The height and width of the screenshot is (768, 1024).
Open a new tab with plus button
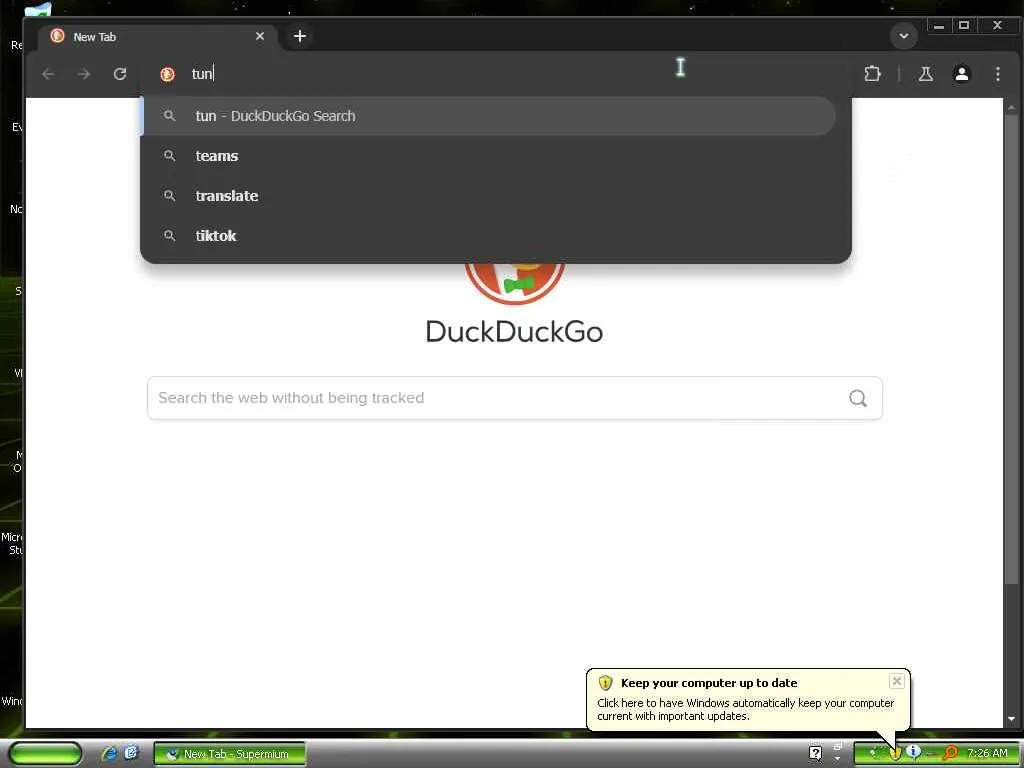pos(300,36)
